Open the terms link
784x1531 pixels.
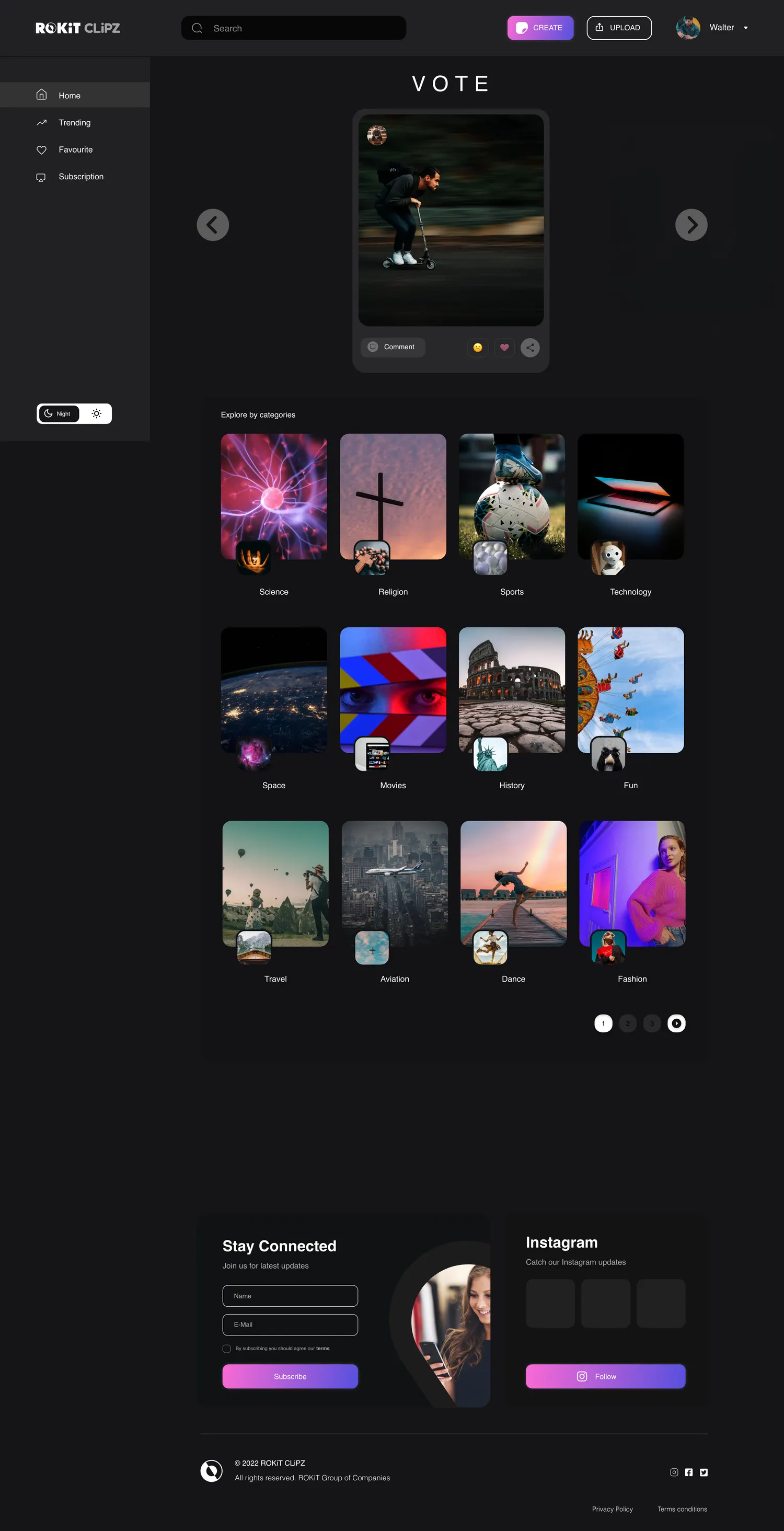coord(323,1349)
